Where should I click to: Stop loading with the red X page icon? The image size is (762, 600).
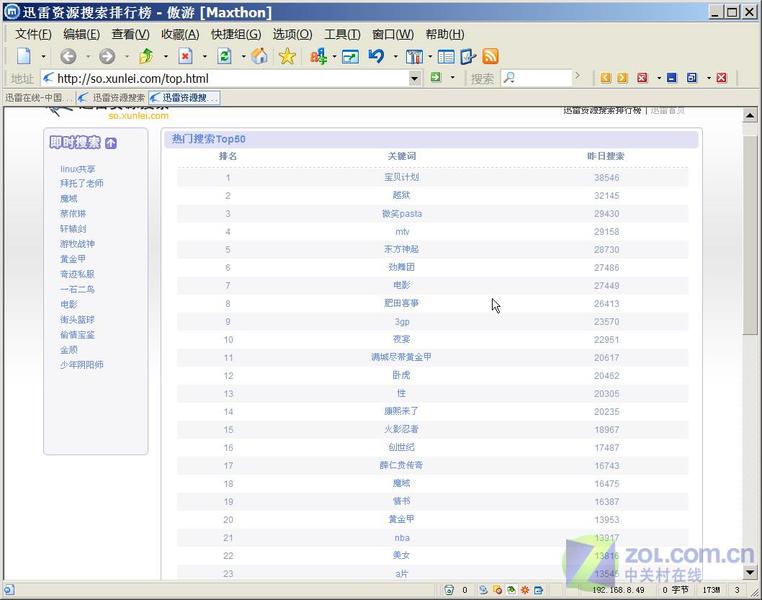point(185,56)
